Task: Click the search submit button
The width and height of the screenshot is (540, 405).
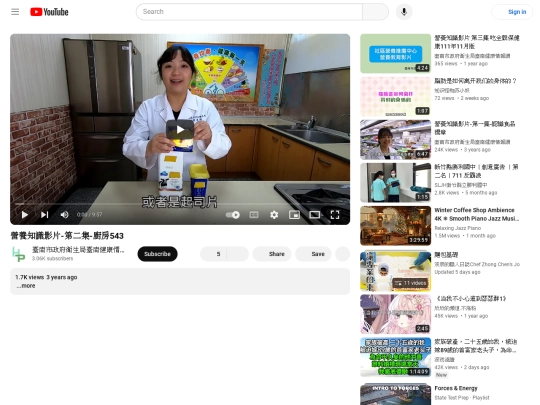Action: (x=375, y=12)
